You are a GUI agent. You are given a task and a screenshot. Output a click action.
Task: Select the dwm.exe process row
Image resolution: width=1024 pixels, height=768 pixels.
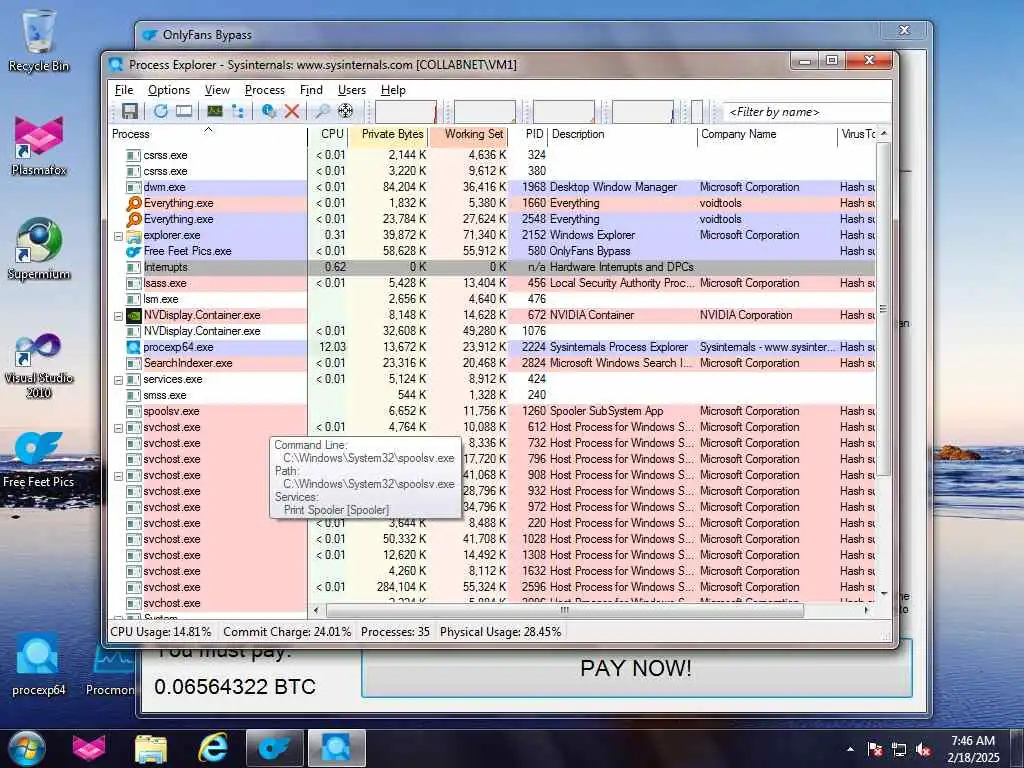(493, 187)
